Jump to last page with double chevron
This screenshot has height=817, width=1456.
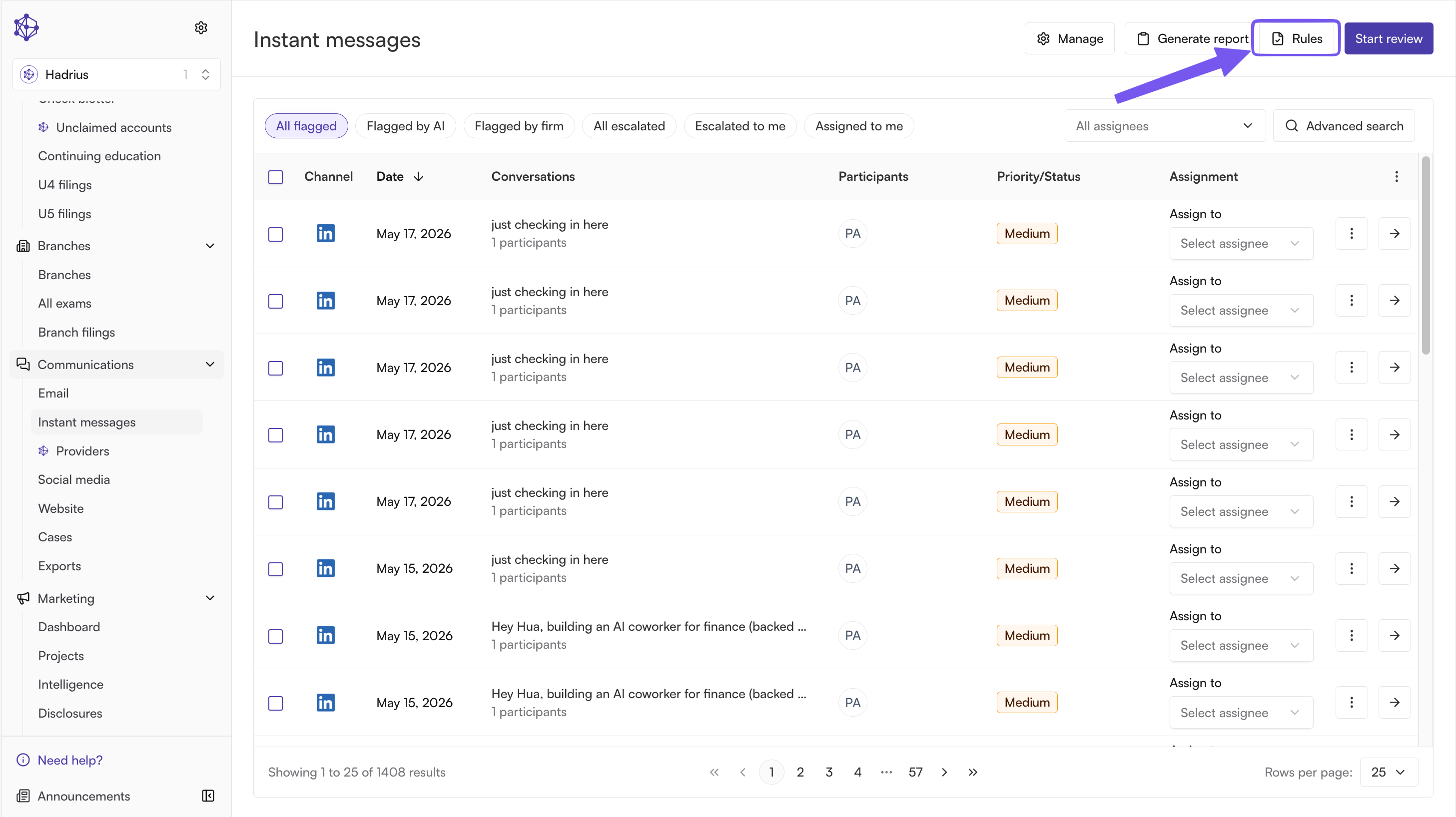pyautogui.click(x=972, y=772)
